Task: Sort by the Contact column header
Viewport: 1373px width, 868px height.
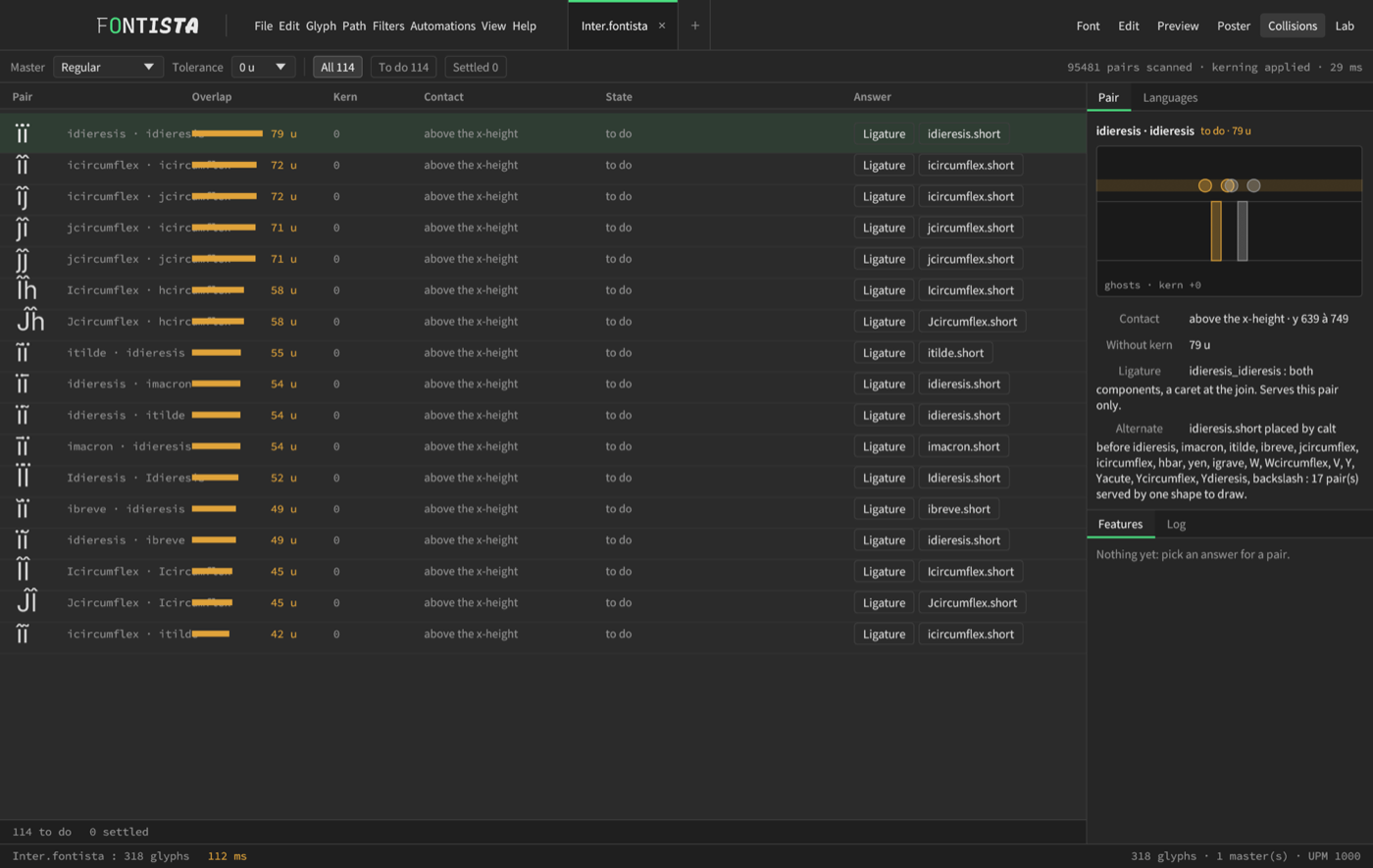Action: [443, 97]
